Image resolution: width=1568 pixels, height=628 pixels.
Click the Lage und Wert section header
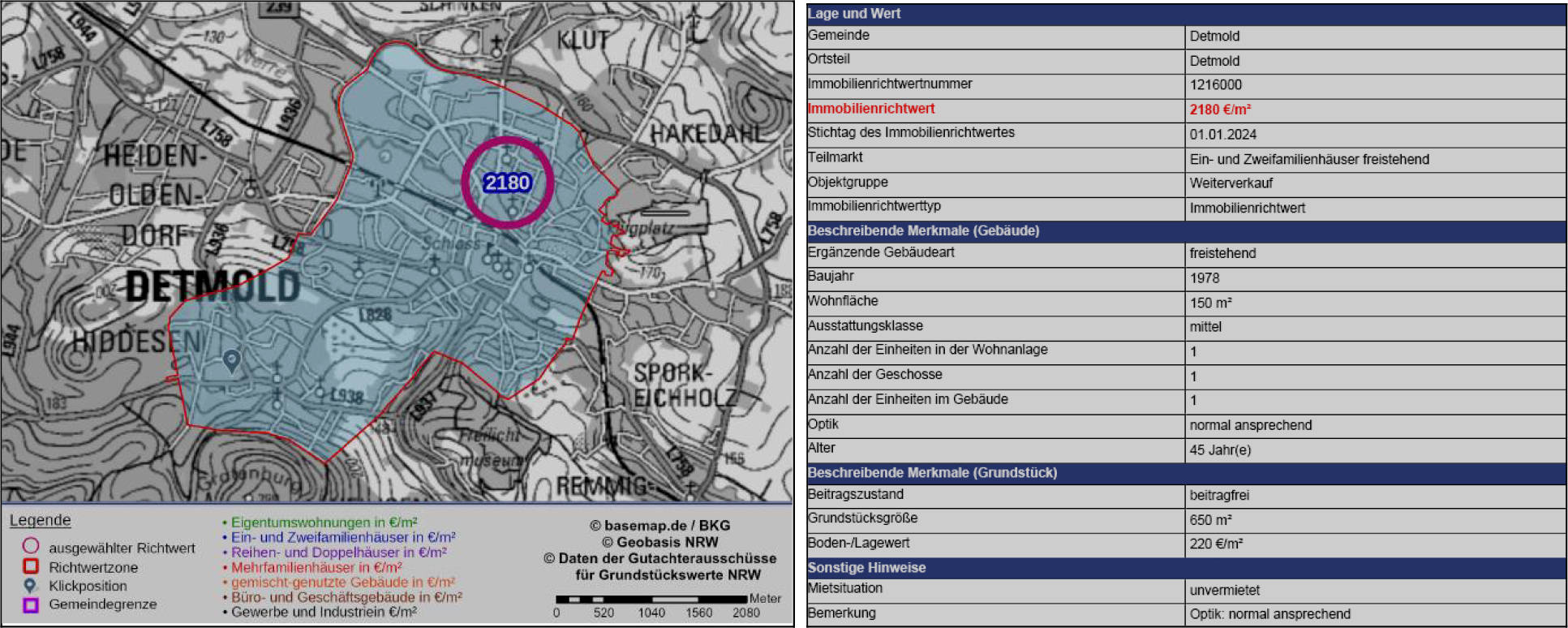(1186, 14)
